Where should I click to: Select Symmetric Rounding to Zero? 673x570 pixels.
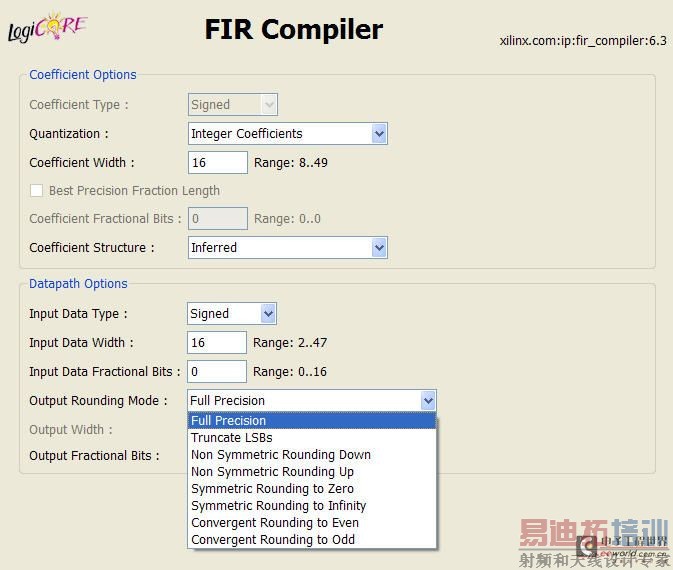click(312, 488)
